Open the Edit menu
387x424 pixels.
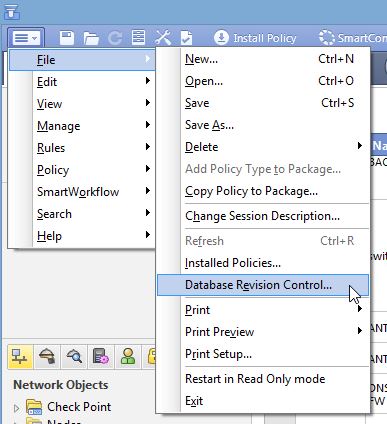click(x=82, y=82)
